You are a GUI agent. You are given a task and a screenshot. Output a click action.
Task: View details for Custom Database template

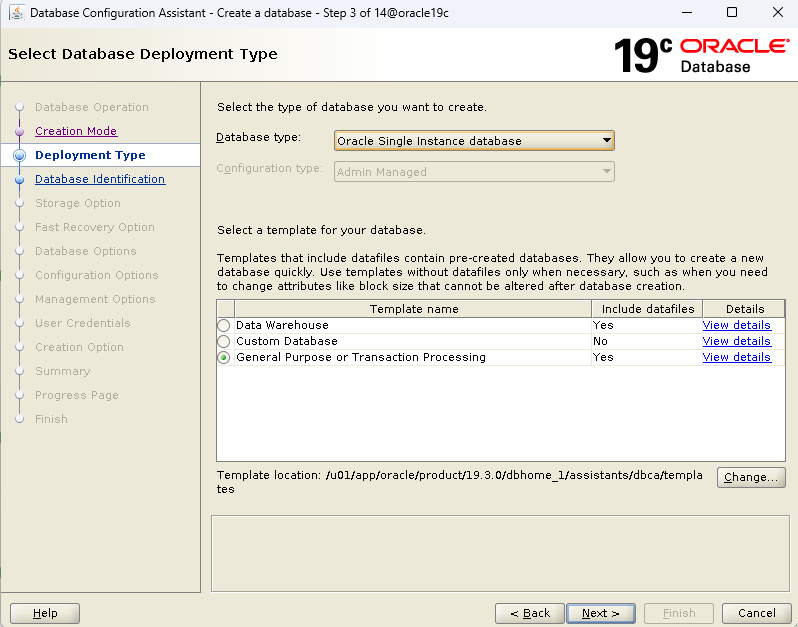click(736, 341)
